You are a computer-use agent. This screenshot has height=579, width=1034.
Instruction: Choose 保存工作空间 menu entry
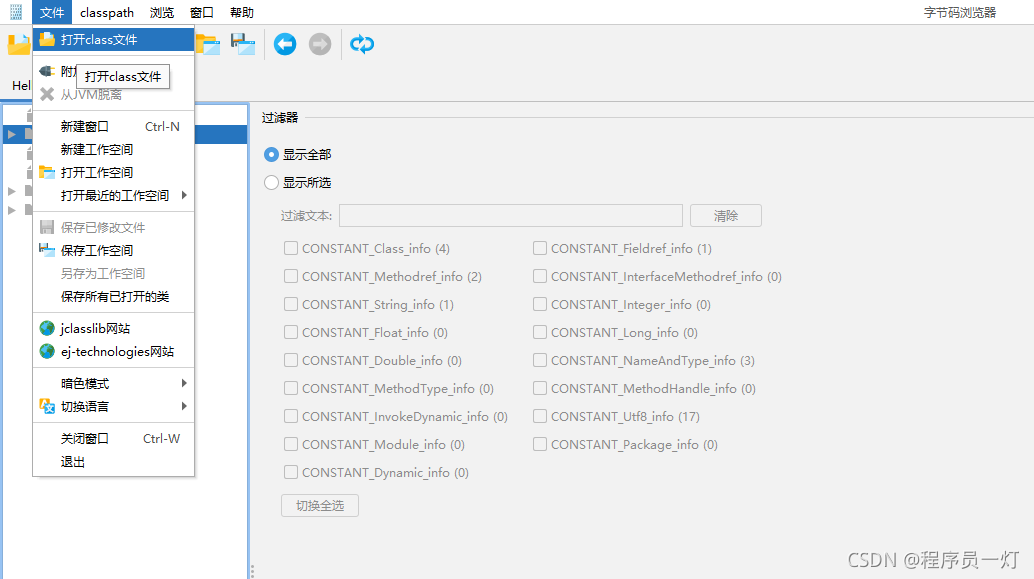(113, 251)
